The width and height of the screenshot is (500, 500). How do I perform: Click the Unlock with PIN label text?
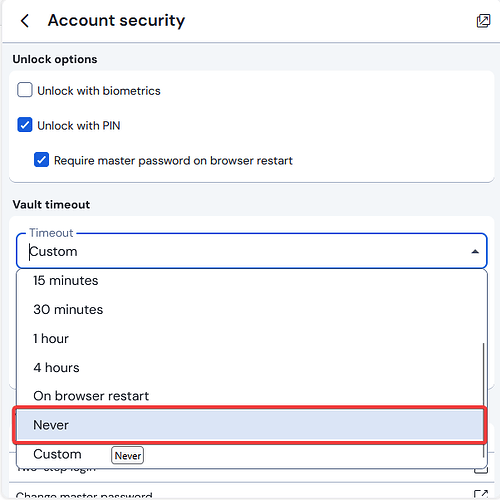pyautogui.click(x=79, y=126)
